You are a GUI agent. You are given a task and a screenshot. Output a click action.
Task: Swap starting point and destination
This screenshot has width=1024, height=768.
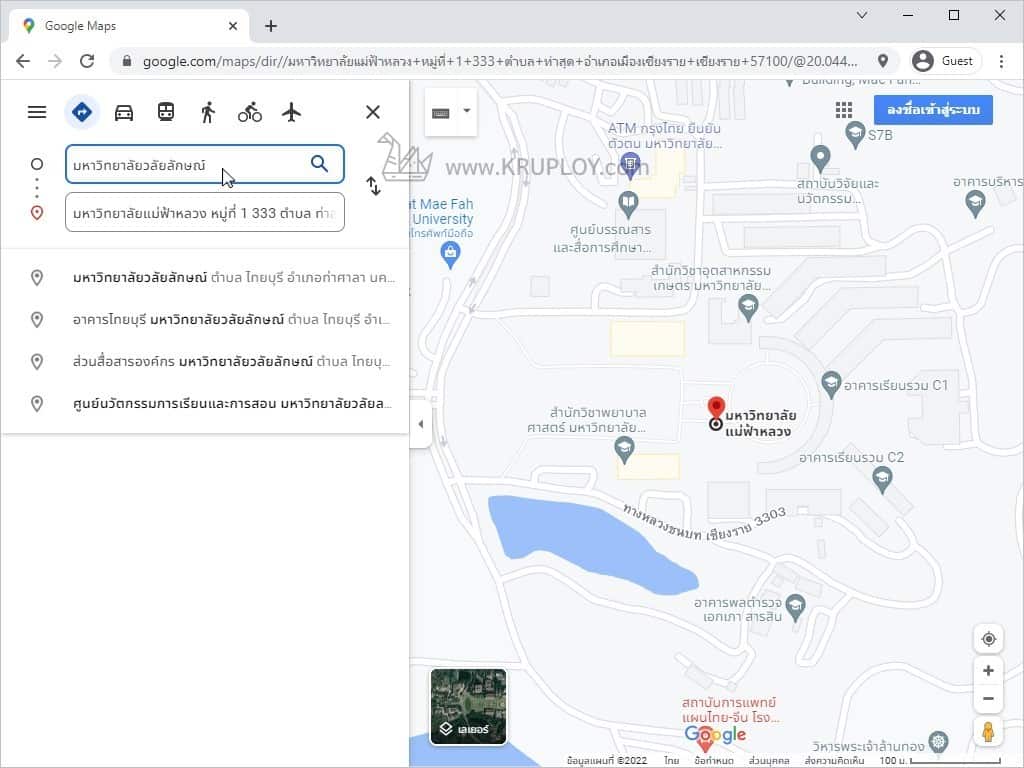tap(374, 186)
